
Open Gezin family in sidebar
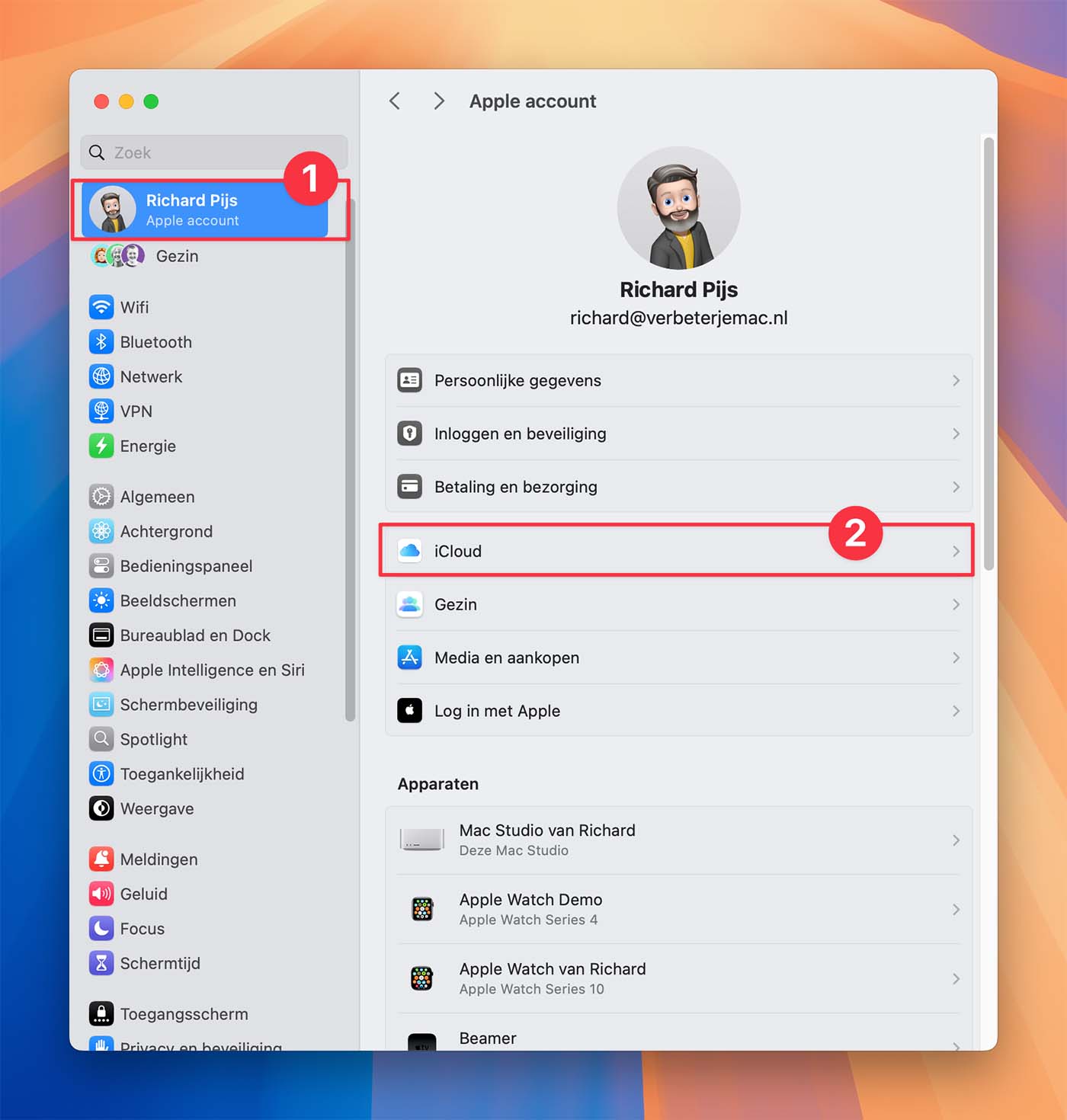(x=177, y=256)
